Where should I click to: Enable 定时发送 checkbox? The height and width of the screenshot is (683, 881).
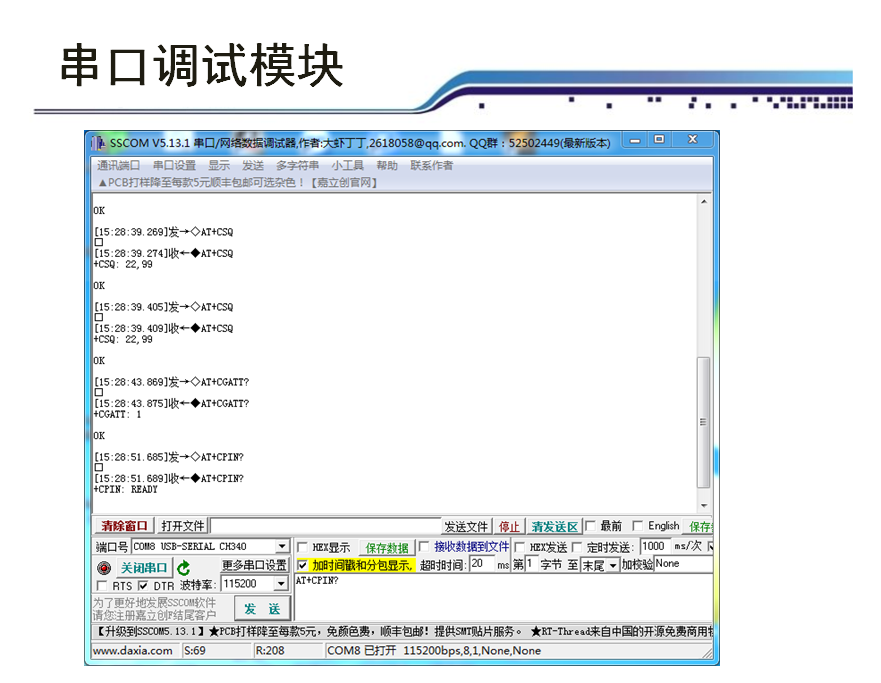pos(577,547)
